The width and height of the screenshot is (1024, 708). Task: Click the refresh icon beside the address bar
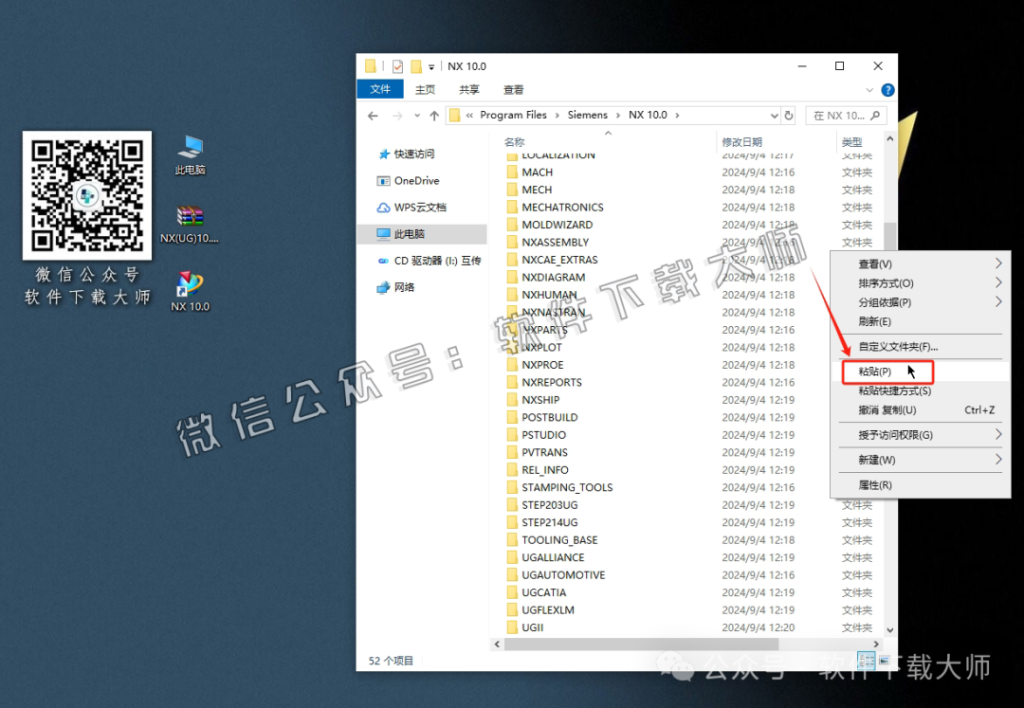tap(790, 115)
